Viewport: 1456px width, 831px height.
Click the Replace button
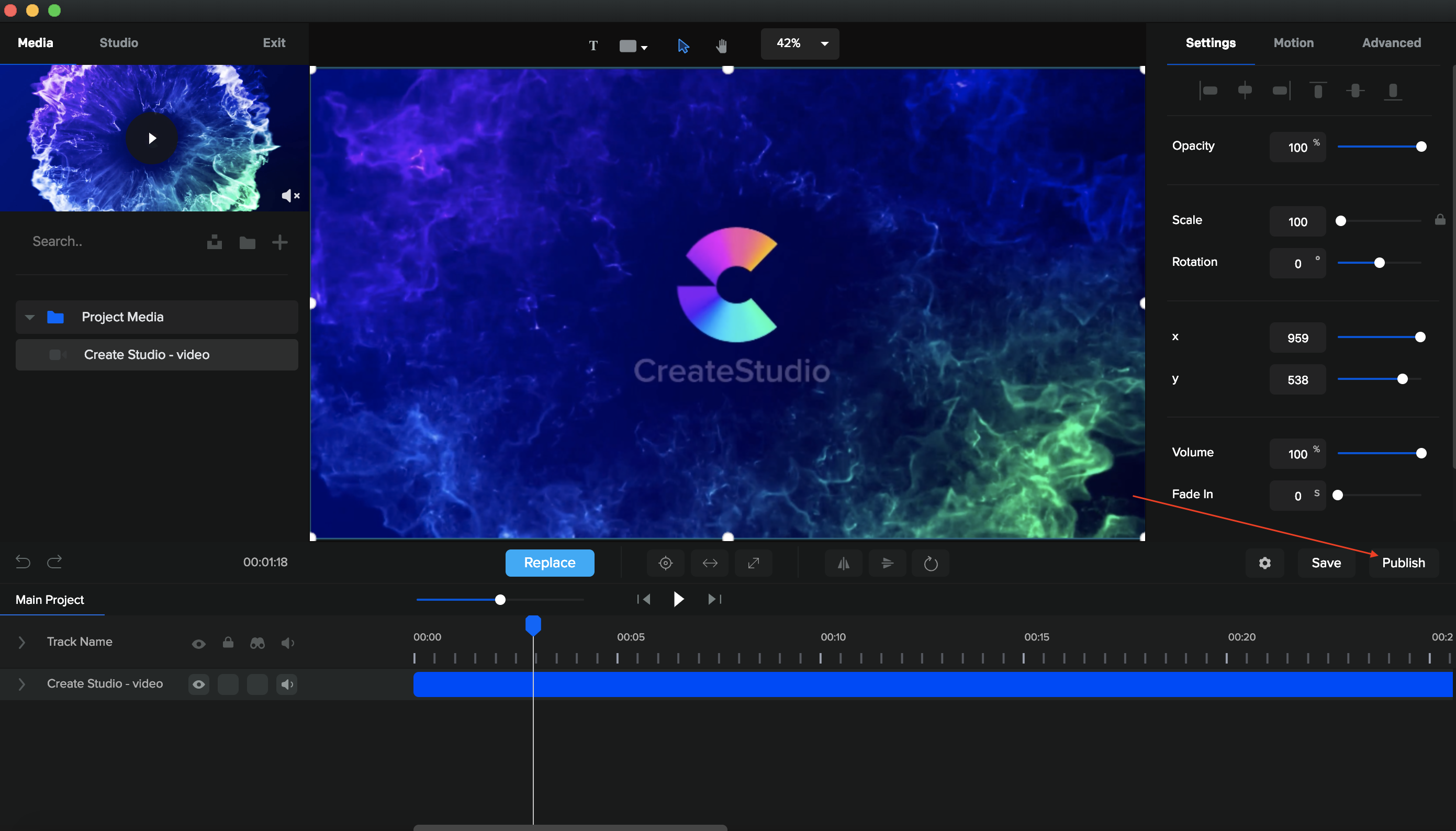point(549,563)
